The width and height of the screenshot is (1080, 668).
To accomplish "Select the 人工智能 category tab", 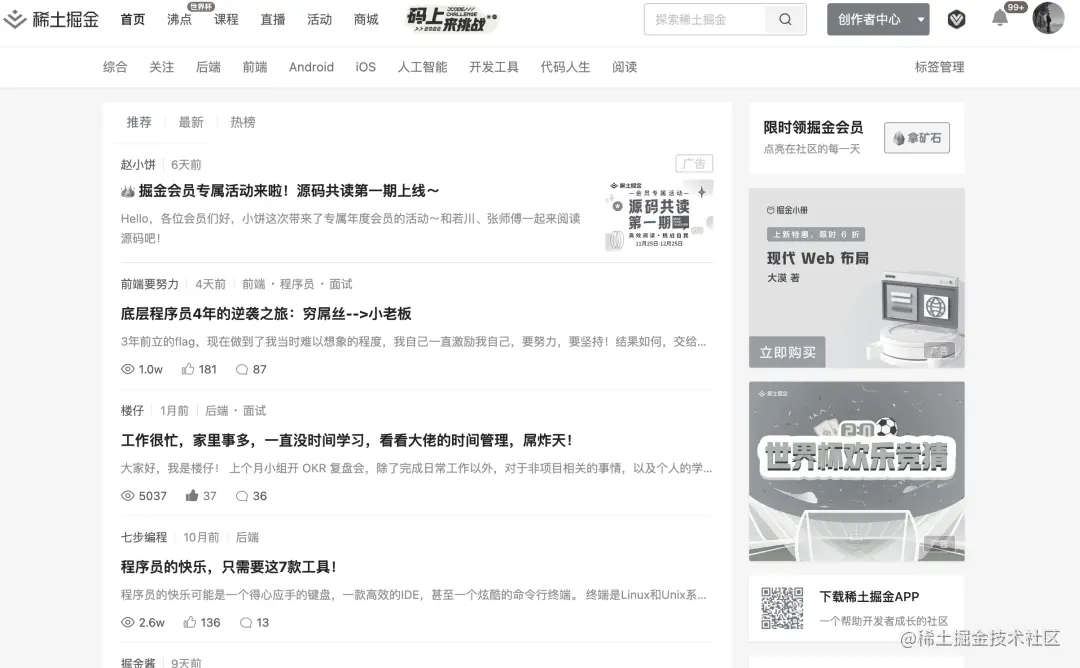I will 422,67.
